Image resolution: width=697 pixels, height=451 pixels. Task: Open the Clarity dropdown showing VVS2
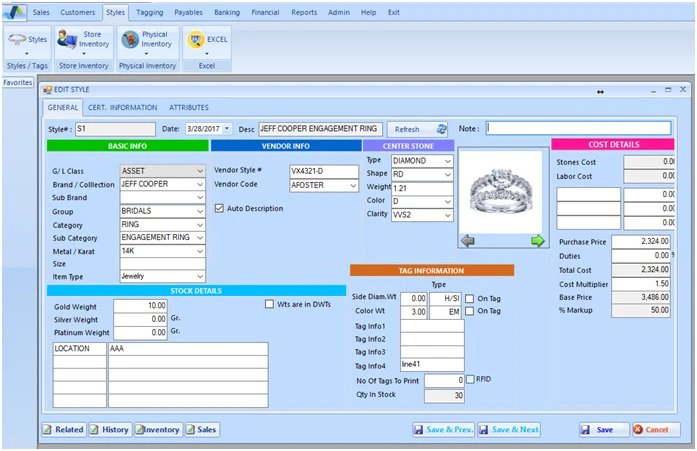(448, 215)
